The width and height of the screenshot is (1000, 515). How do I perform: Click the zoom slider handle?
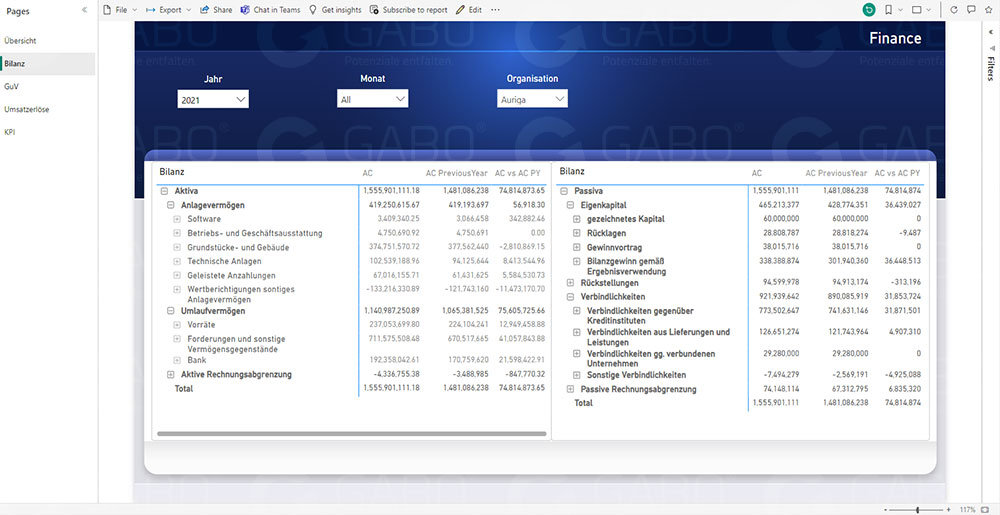[917, 510]
